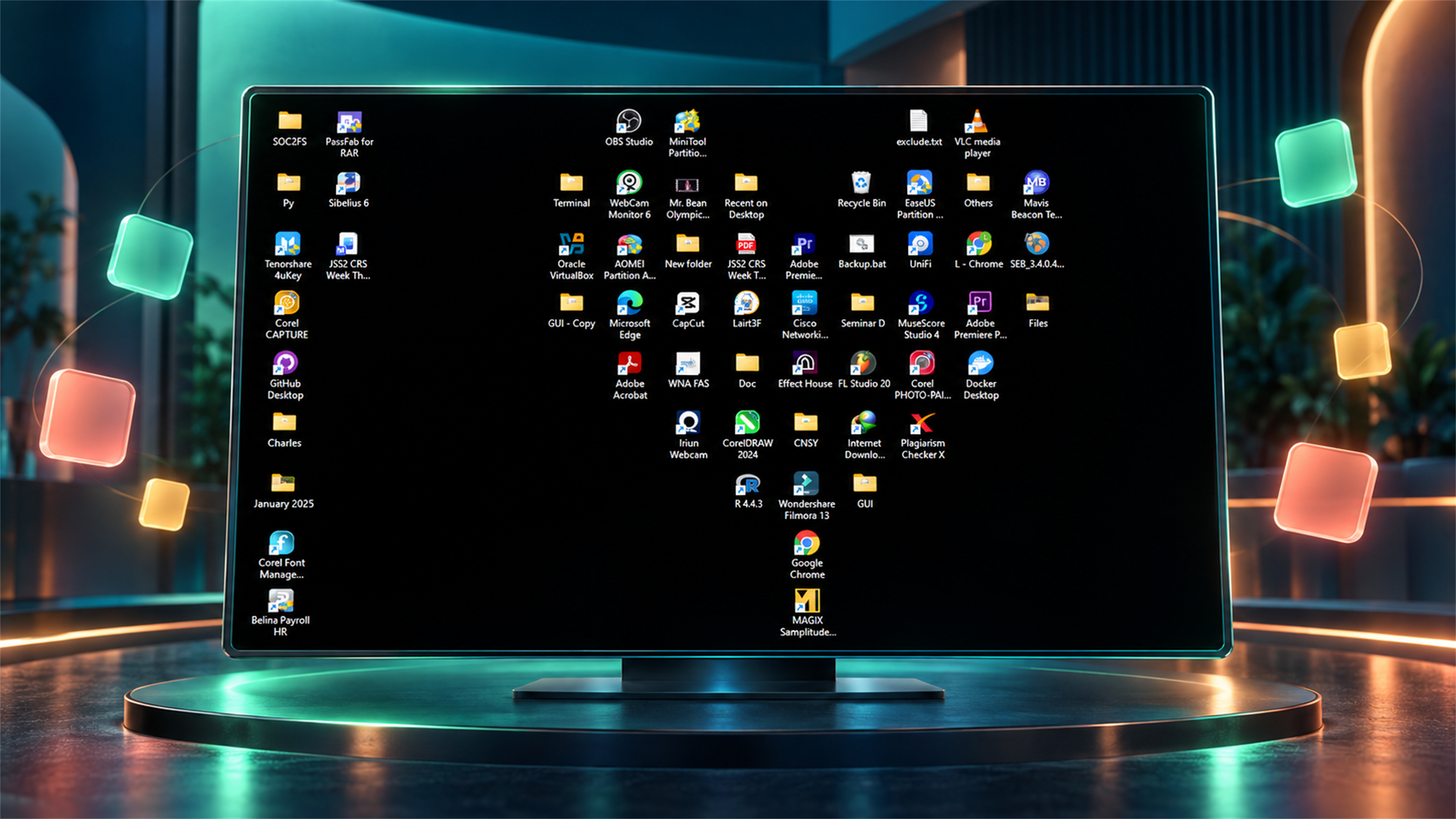Open MuseScore Studio 4 shortcut

(921, 303)
